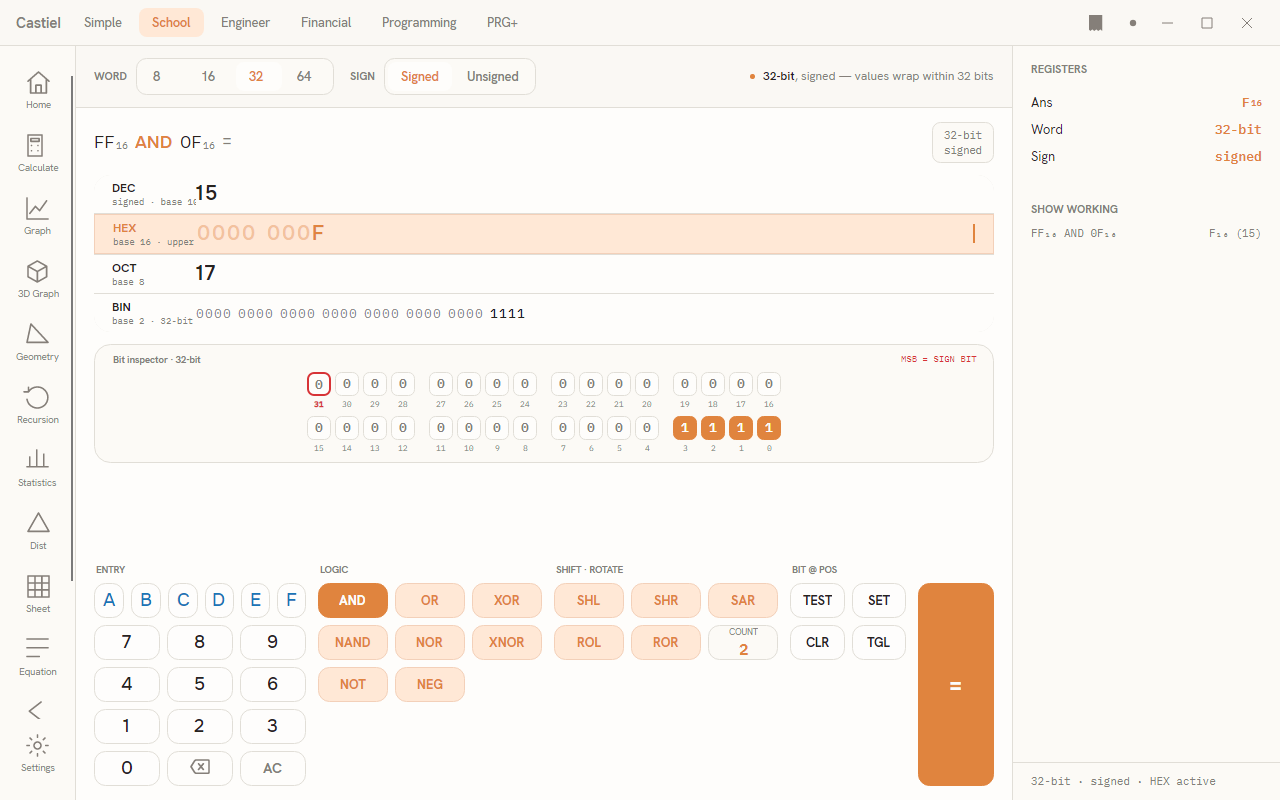This screenshot has width=1280, height=800.
Task: Click the AND logic button
Action: 352,600
